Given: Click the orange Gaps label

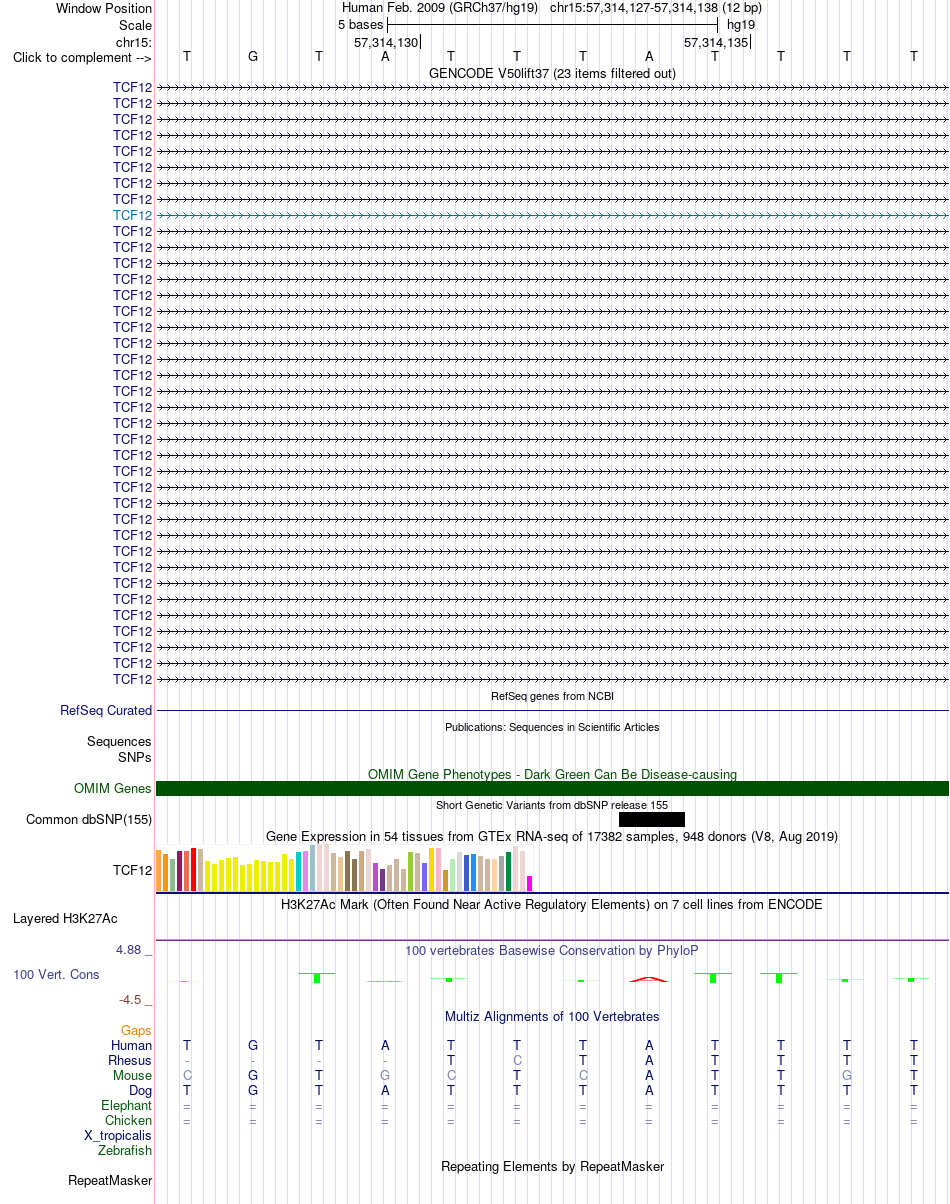Looking at the screenshot, I should [x=136, y=1030].
